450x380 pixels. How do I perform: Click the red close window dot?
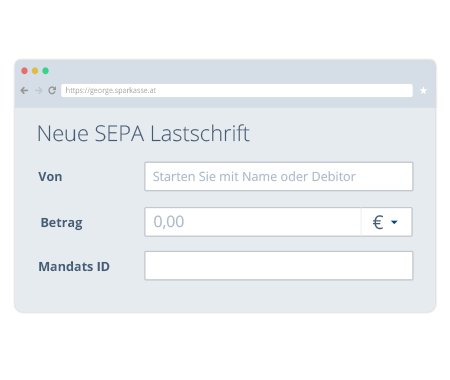pyautogui.click(x=24, y=71)
